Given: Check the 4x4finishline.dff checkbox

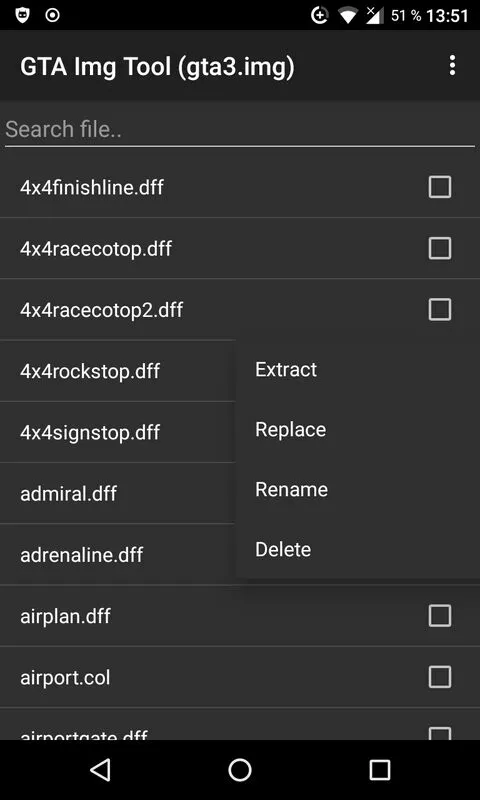Looking at the screenshot, I should click(x=440, y=187).
